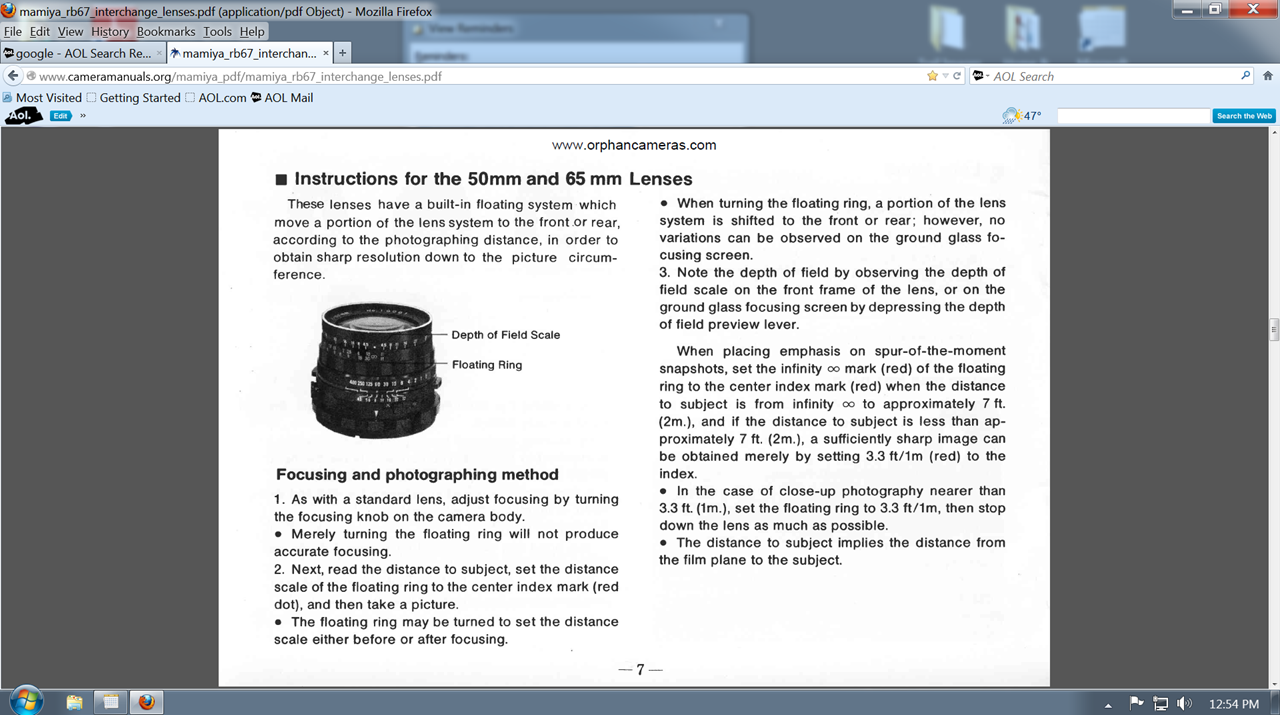Image resolution: width=1280 pixels, height=715 pixels.
Task: Click the heading 'Instructions for the 50mm and 65 mm Lenses'
Action: (x=493, y=179)
